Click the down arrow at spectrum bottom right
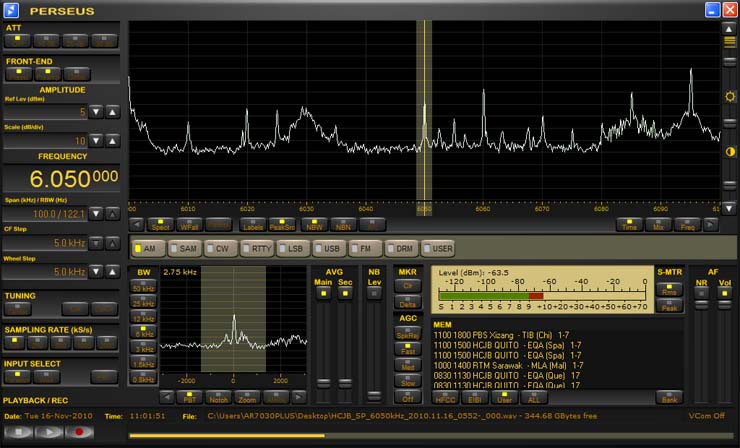 [x=729, y=208]
